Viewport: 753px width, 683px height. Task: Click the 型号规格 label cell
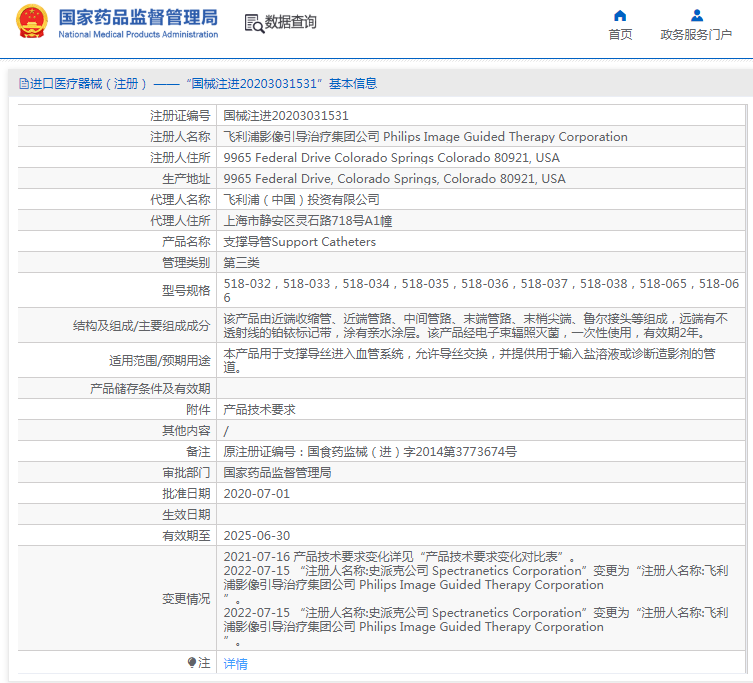click(x=117, y=291)
